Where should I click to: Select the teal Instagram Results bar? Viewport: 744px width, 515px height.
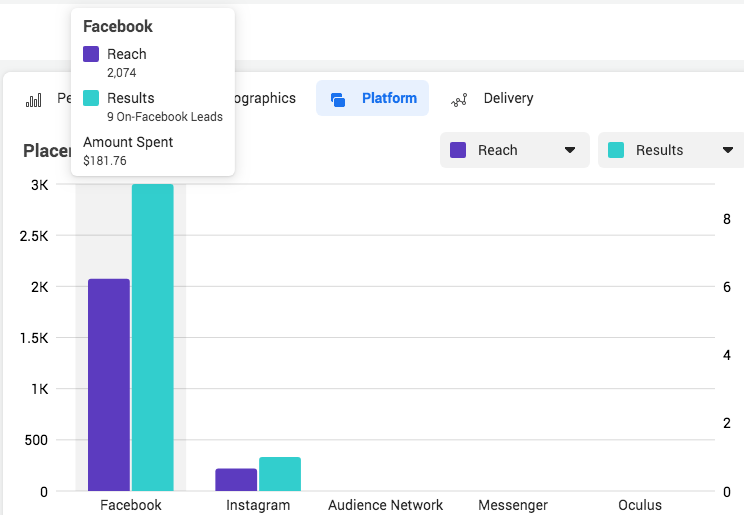pyautogui.click(x=280, y=474)
